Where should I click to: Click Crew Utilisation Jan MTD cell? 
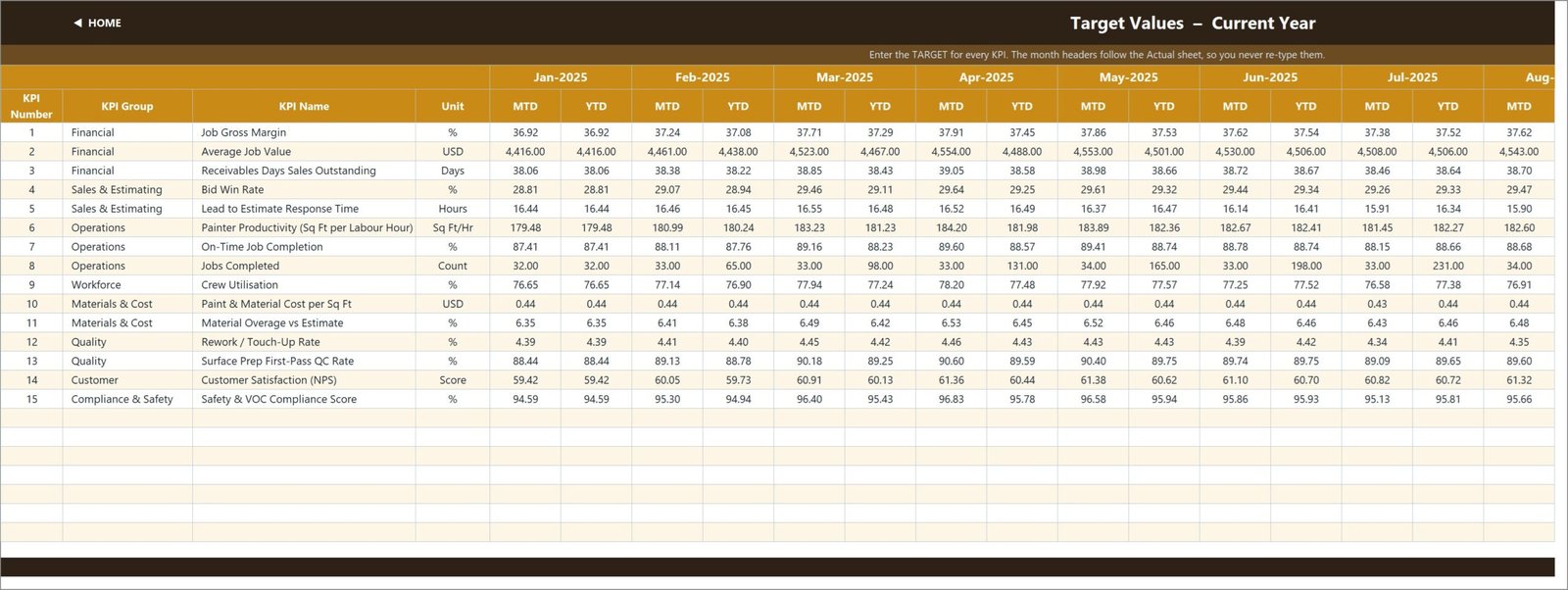pyautogui.click(x=525, y=285)
